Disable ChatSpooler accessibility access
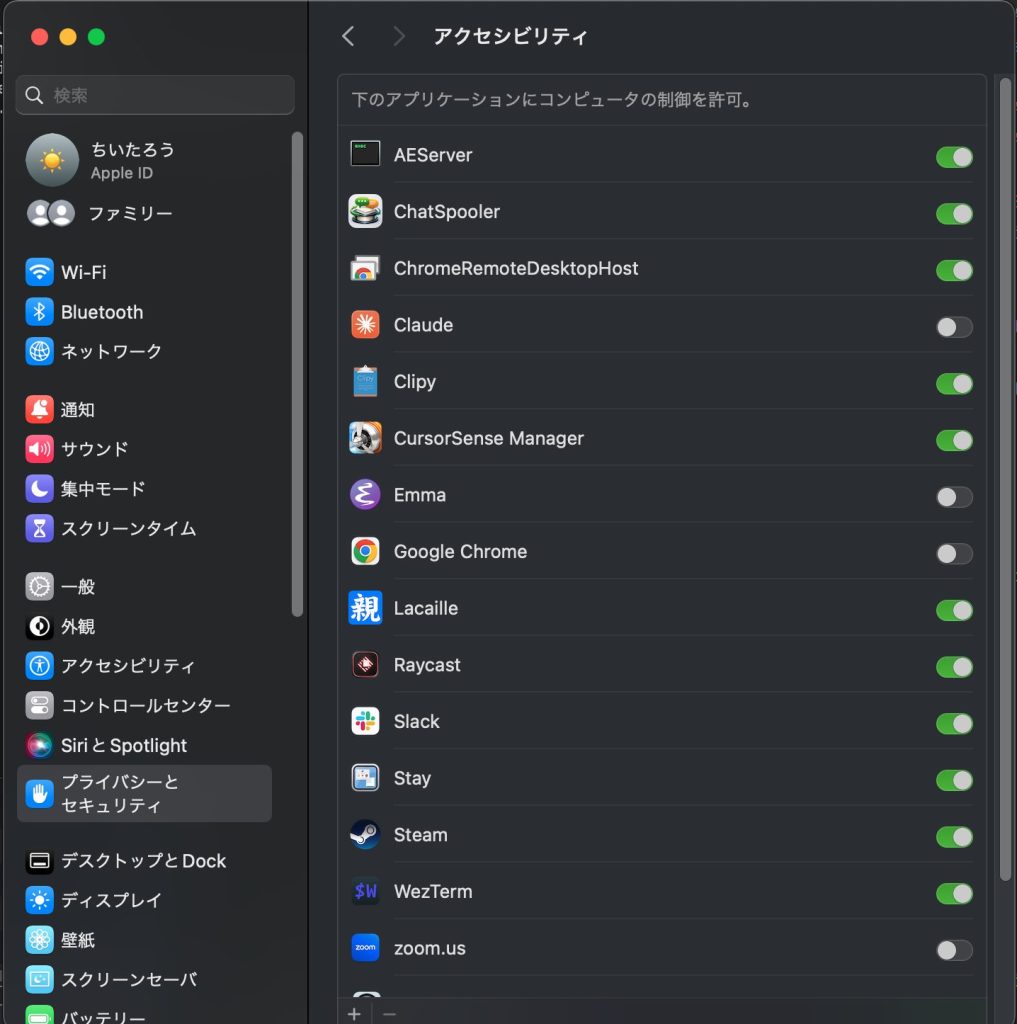The image size is (1017, 1024). tap(954, 214)
